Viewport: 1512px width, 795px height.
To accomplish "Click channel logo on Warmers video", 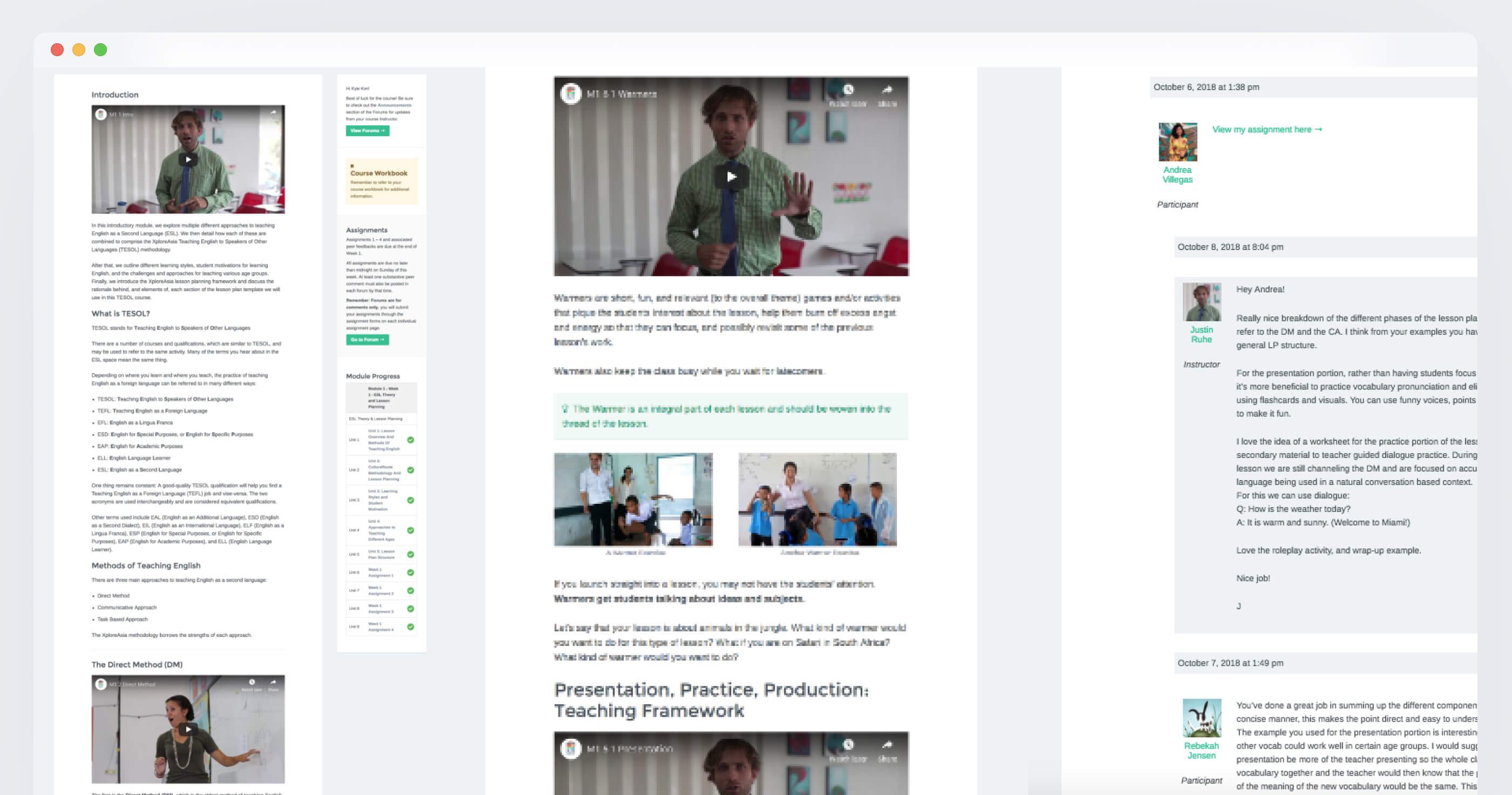I will tap(571, 93).
